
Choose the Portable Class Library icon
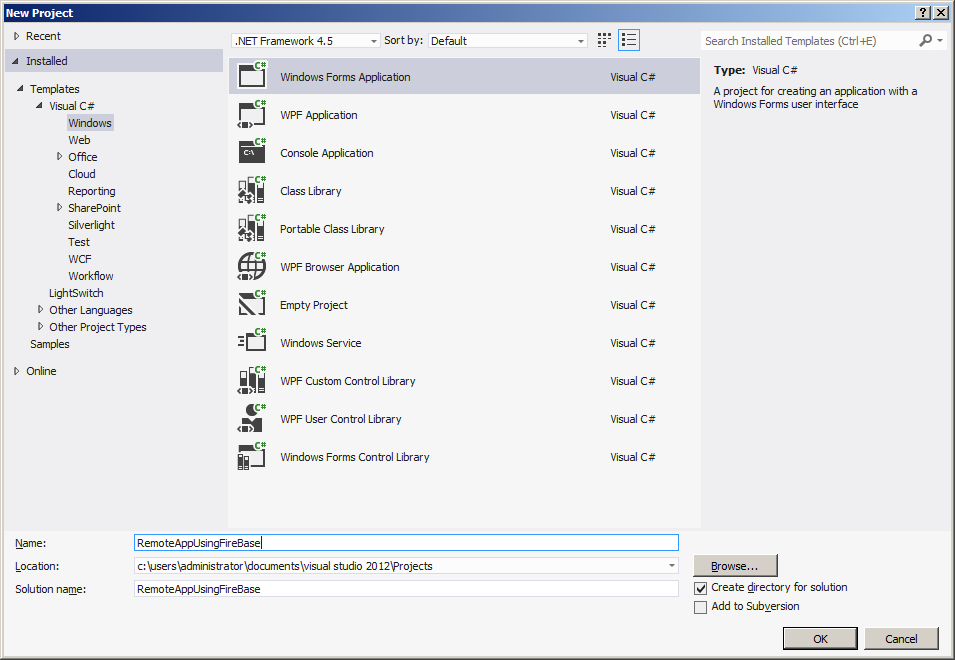252,228
